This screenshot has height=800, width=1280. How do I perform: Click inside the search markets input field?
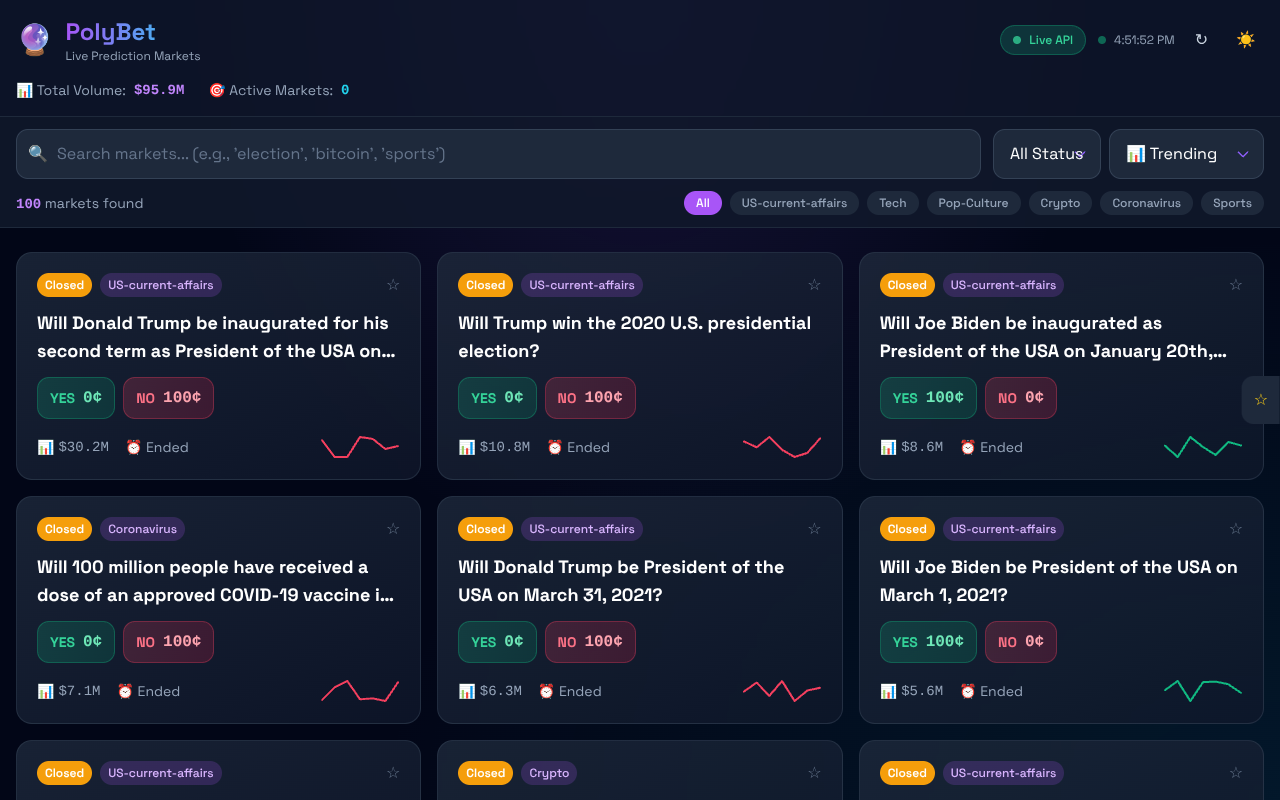click(x=400, y=153)
